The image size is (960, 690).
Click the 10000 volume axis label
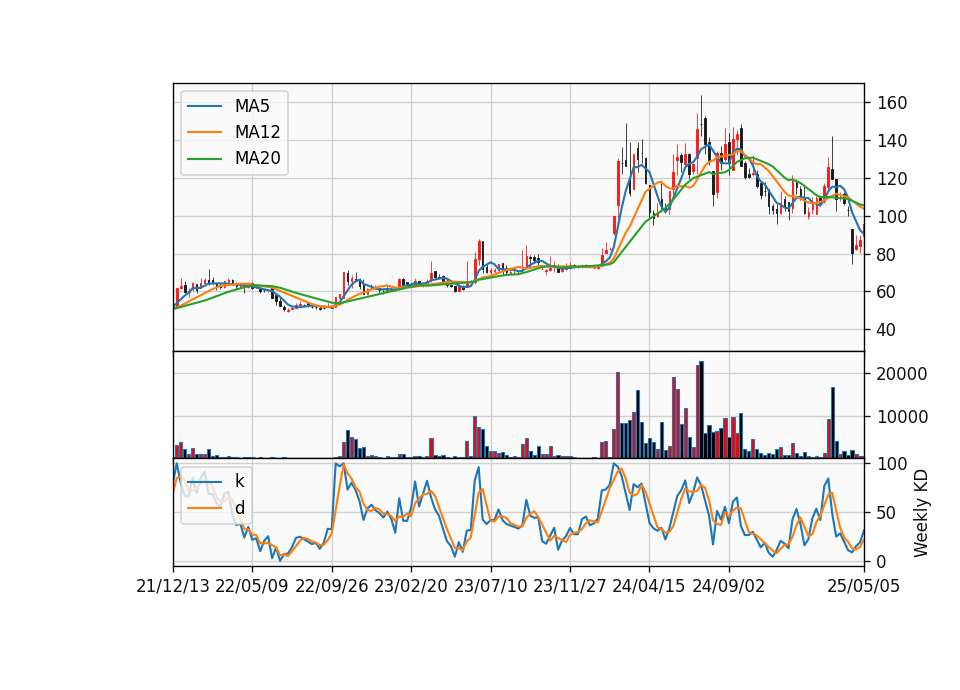click(x=902, y=417)
